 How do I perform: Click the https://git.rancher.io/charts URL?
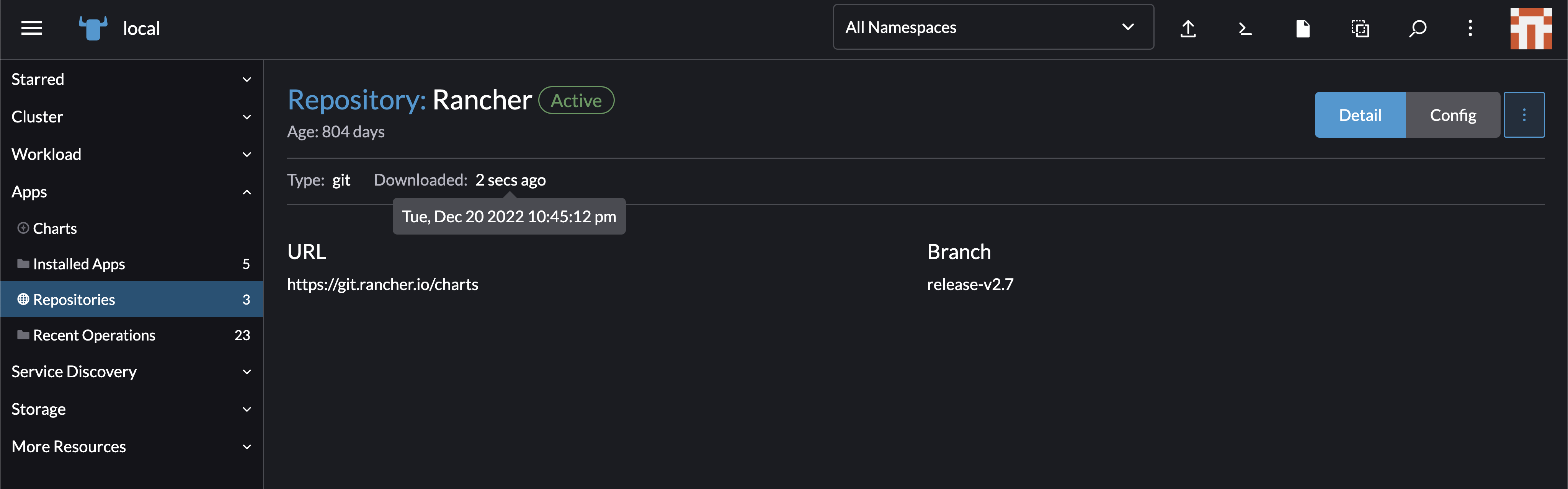pos(382,284)
